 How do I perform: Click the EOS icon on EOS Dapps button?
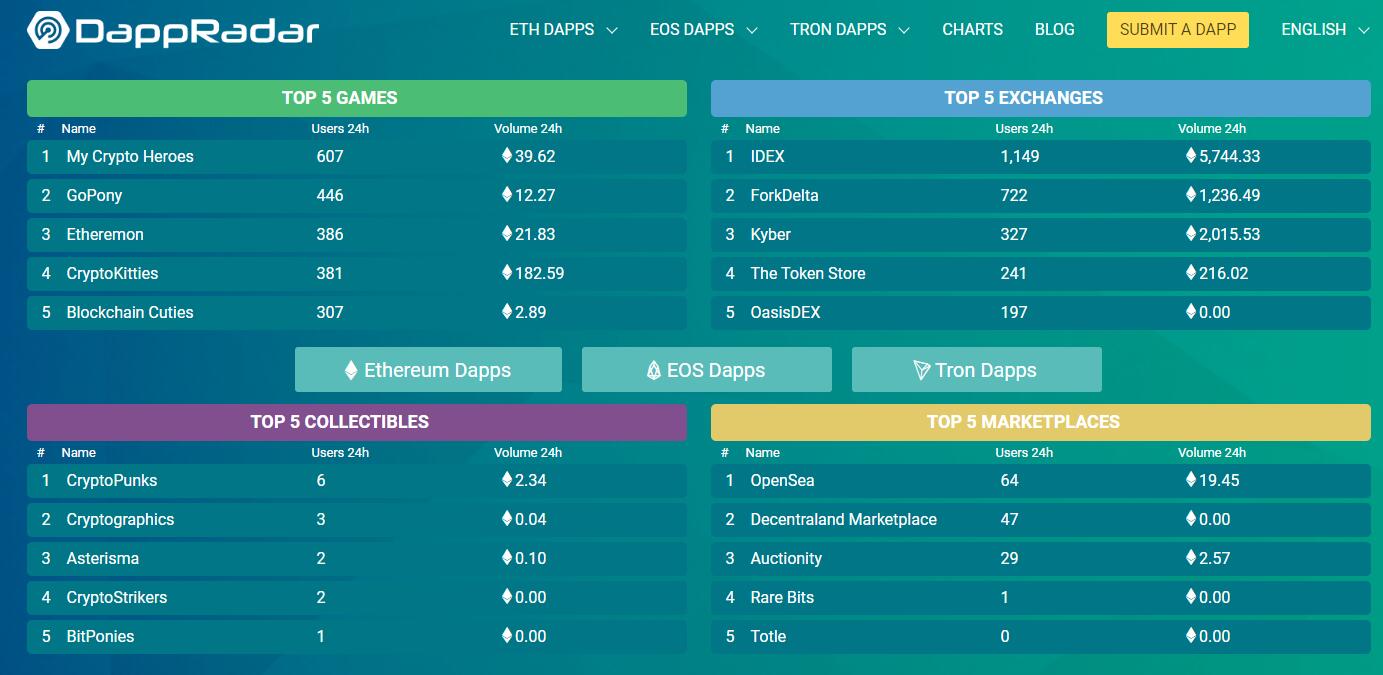click(x=654, y=371)
